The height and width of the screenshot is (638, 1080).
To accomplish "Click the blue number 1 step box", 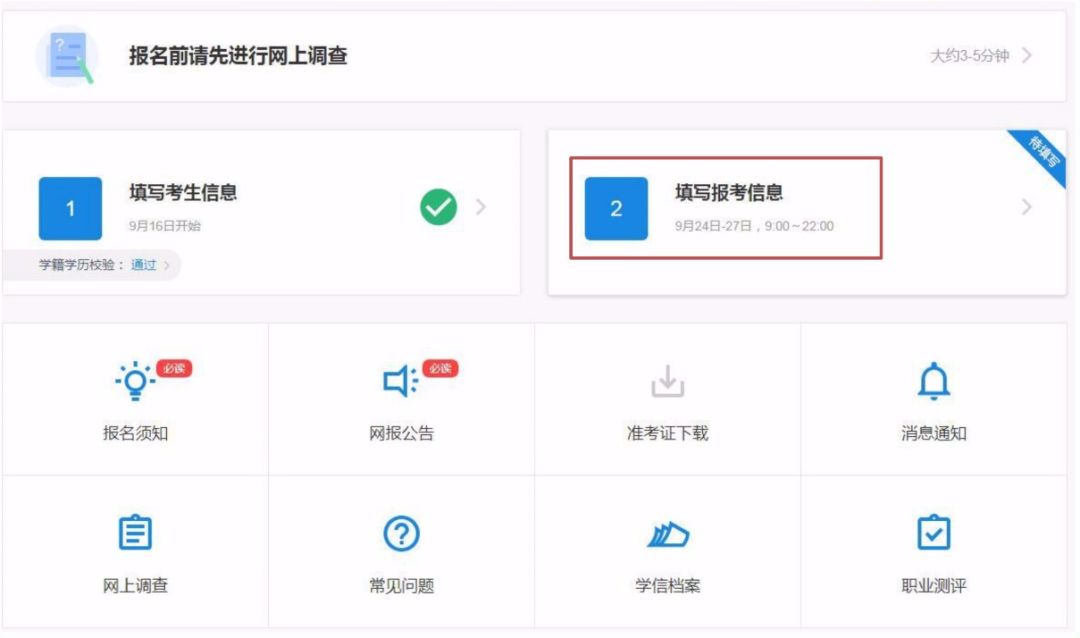I will point(70,208).
